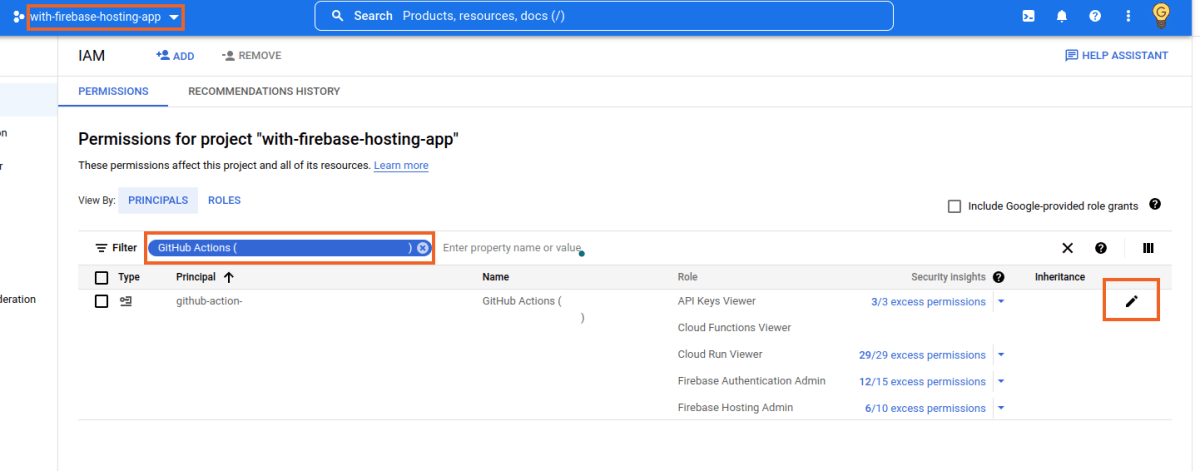
Task: Clear all filters with the X icon
Action: (1067, 248)
